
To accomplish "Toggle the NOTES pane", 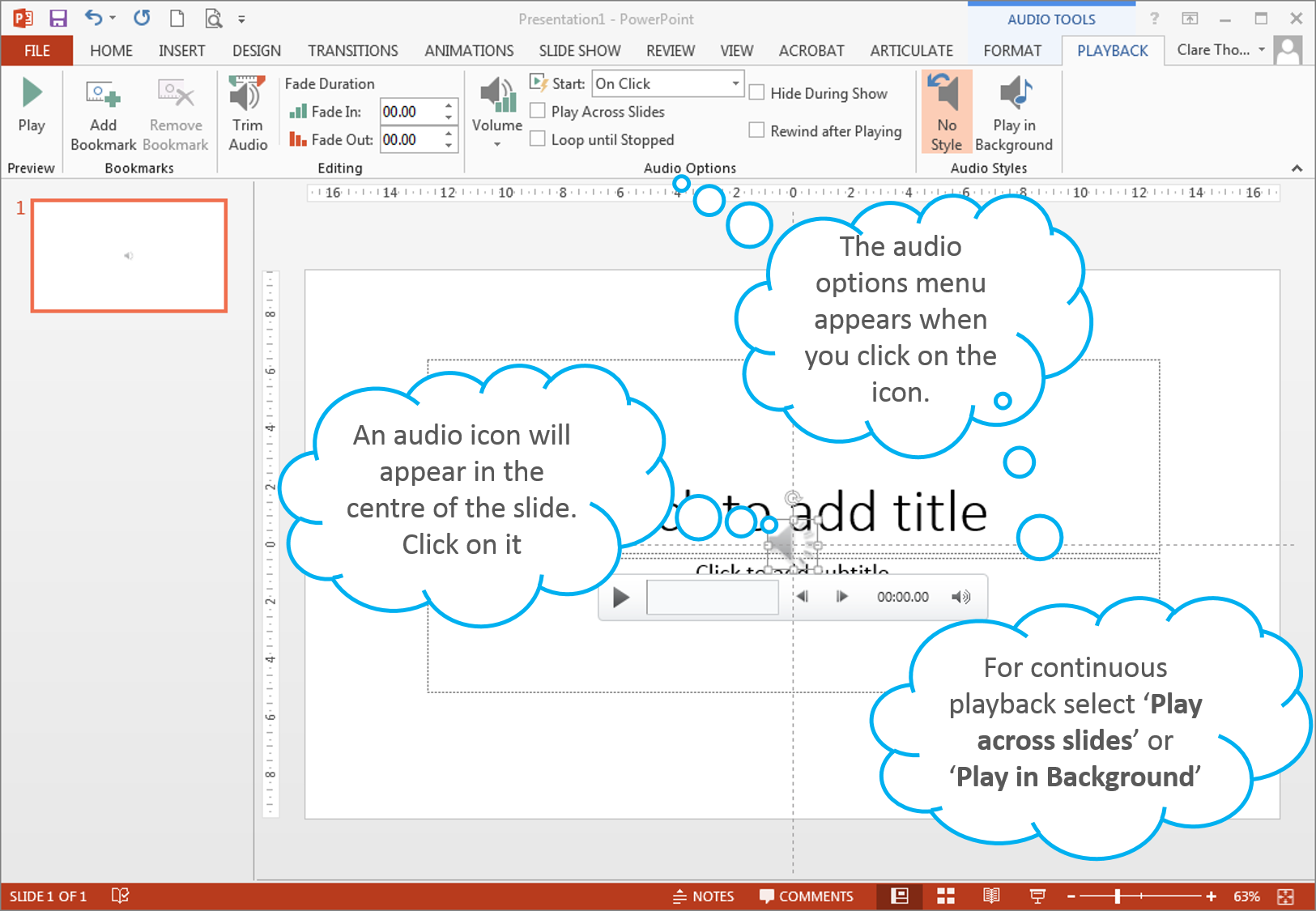I will pyautogui.click(x=704, y=896).
